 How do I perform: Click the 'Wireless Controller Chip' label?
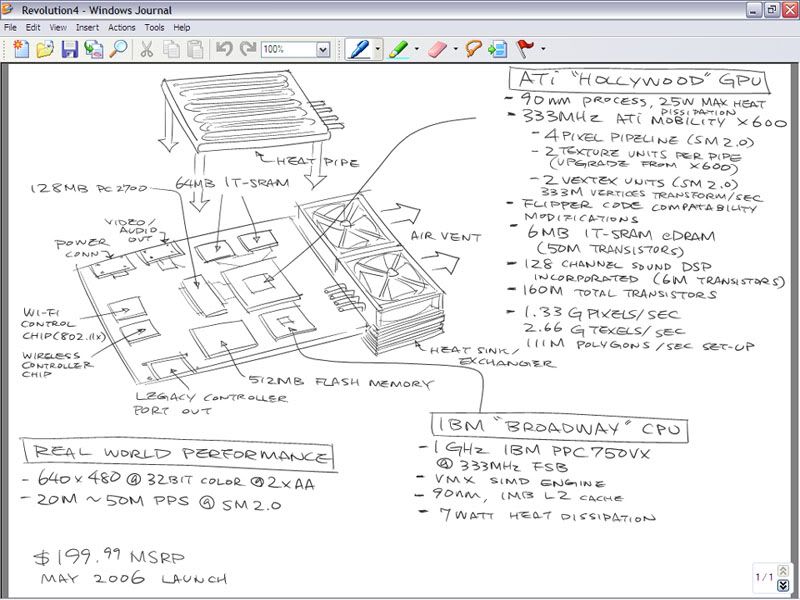[x=57, y=364]
